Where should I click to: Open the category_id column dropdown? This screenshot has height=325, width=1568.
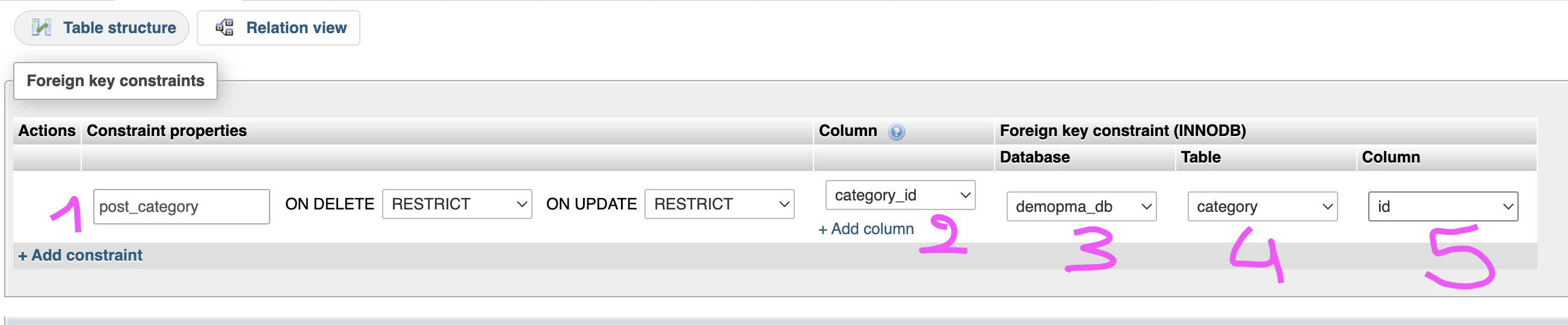point(900,195)
